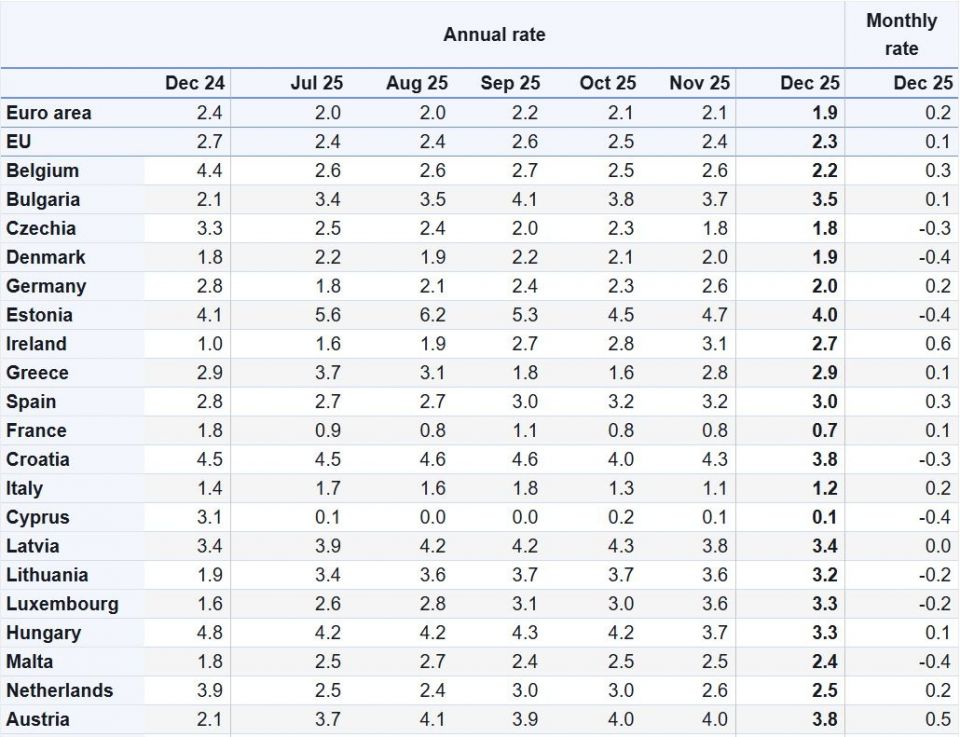The width and height of the screenshot is (960, 737).
Task: Click the Nov 25 column header
Action: [699, 84]
